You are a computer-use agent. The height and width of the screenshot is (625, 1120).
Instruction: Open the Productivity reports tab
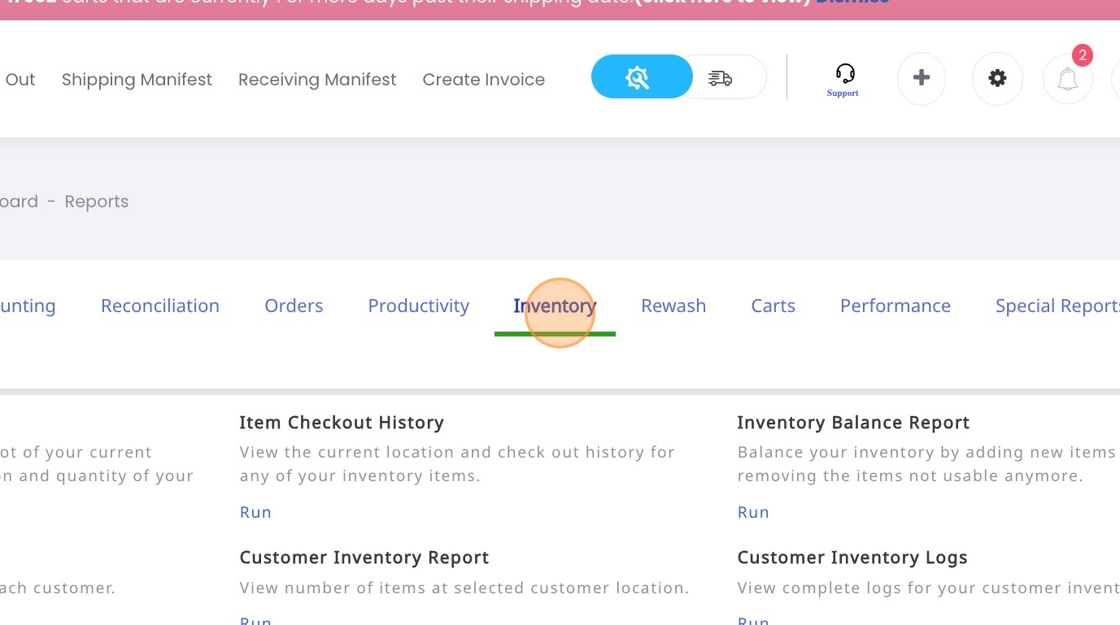[x=418, y=306]
